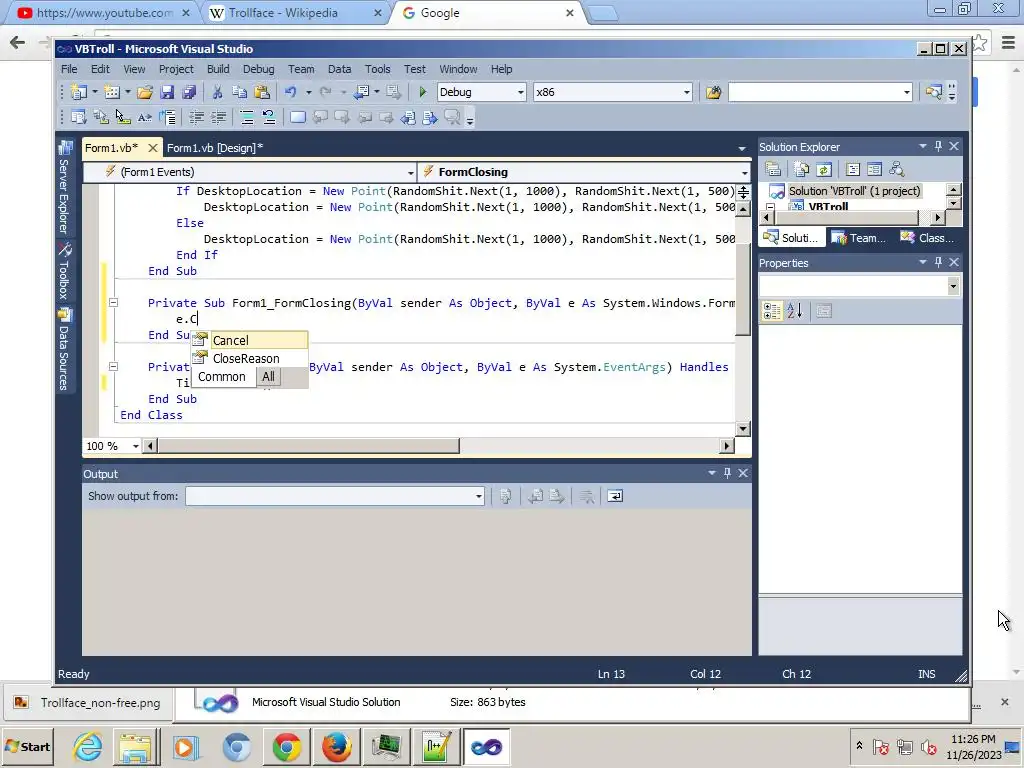Open the Build menu
This screenshot has width=1024, height=768.
click(x=218, y=69)
